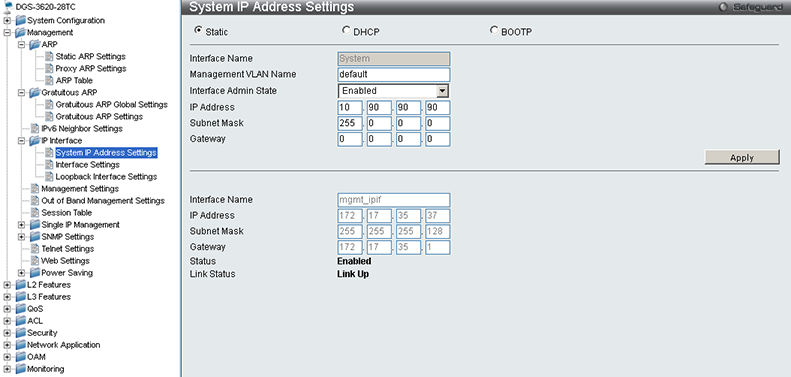791x377 pixels.
Task: Click the Loopback Interface Settings page icon
Action: (49, 177)
